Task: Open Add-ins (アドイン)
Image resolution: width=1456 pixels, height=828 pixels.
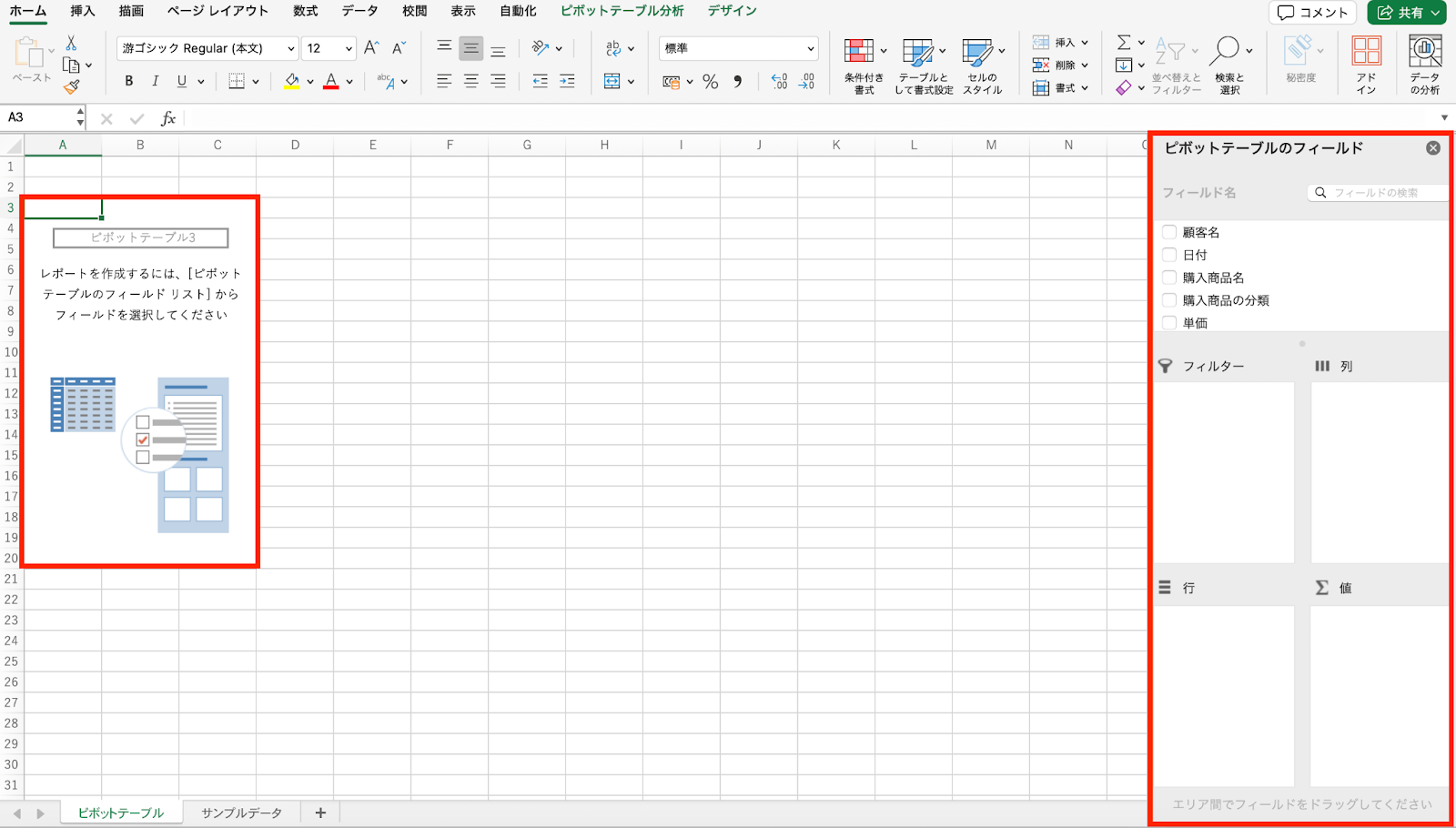Action: coord(1366,66)
